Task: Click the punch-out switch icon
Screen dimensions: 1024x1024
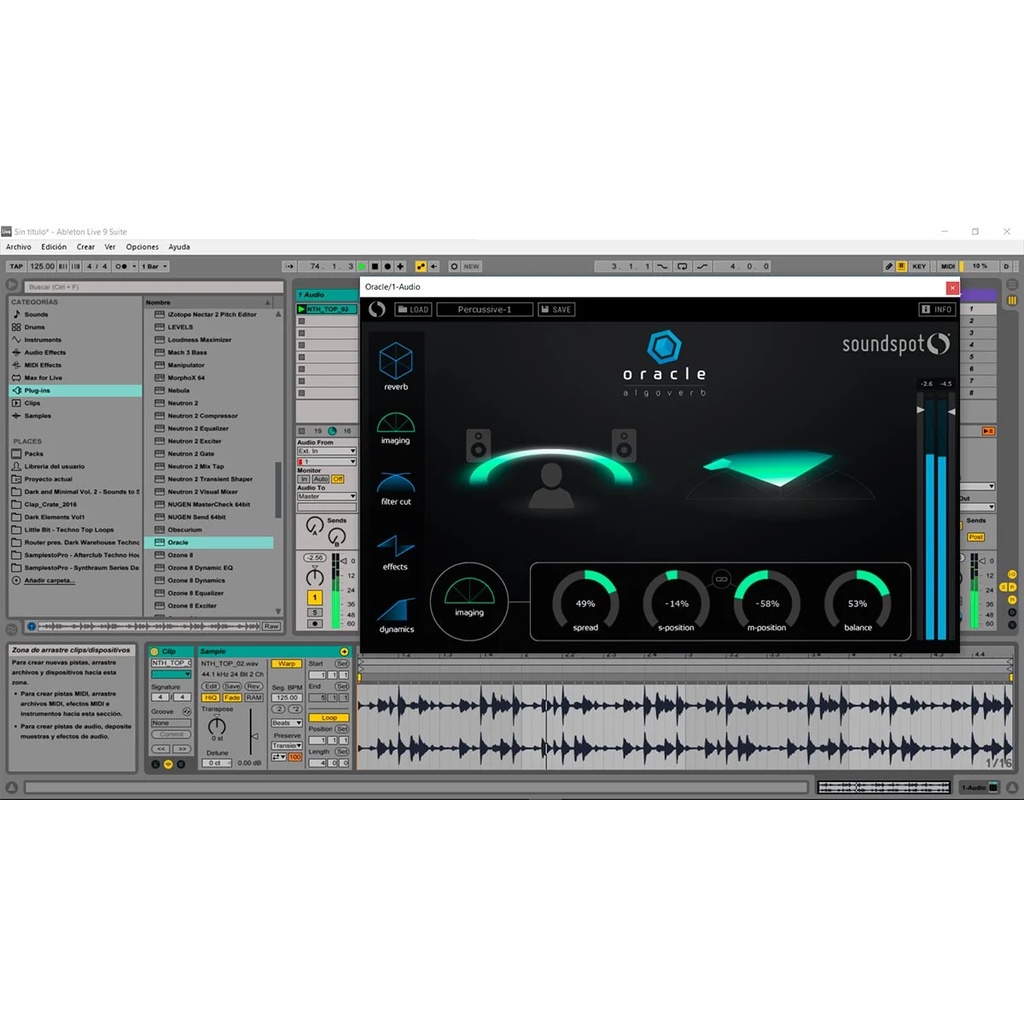Action: coord(703,266)
